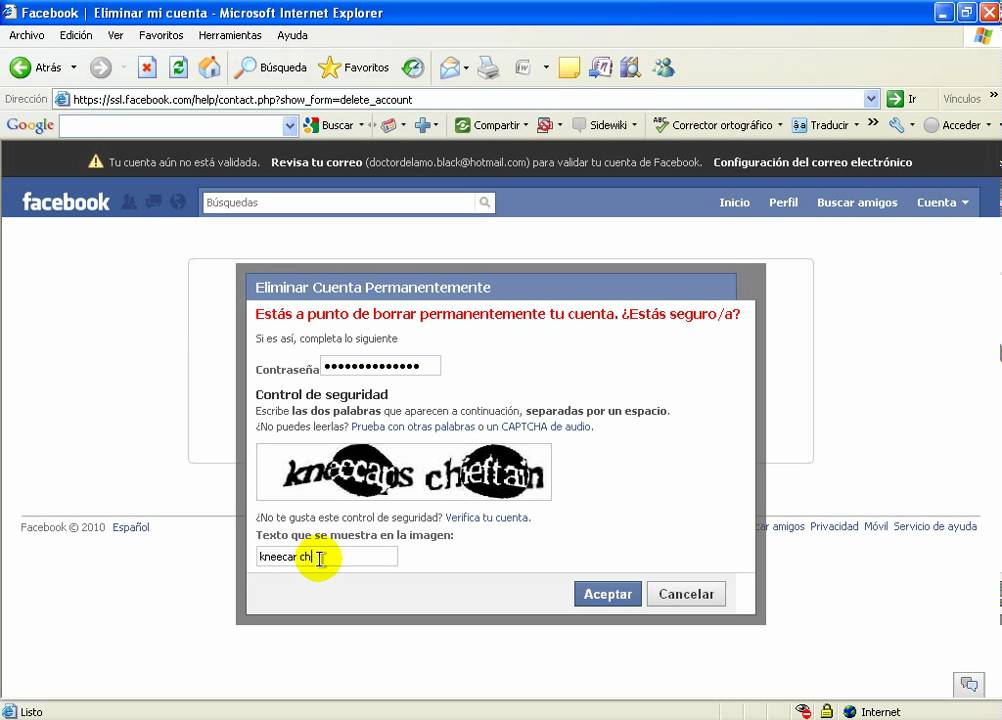1002x720 pixels.
Task: Click the Aceptar button
Action: [x=608, y=594]
